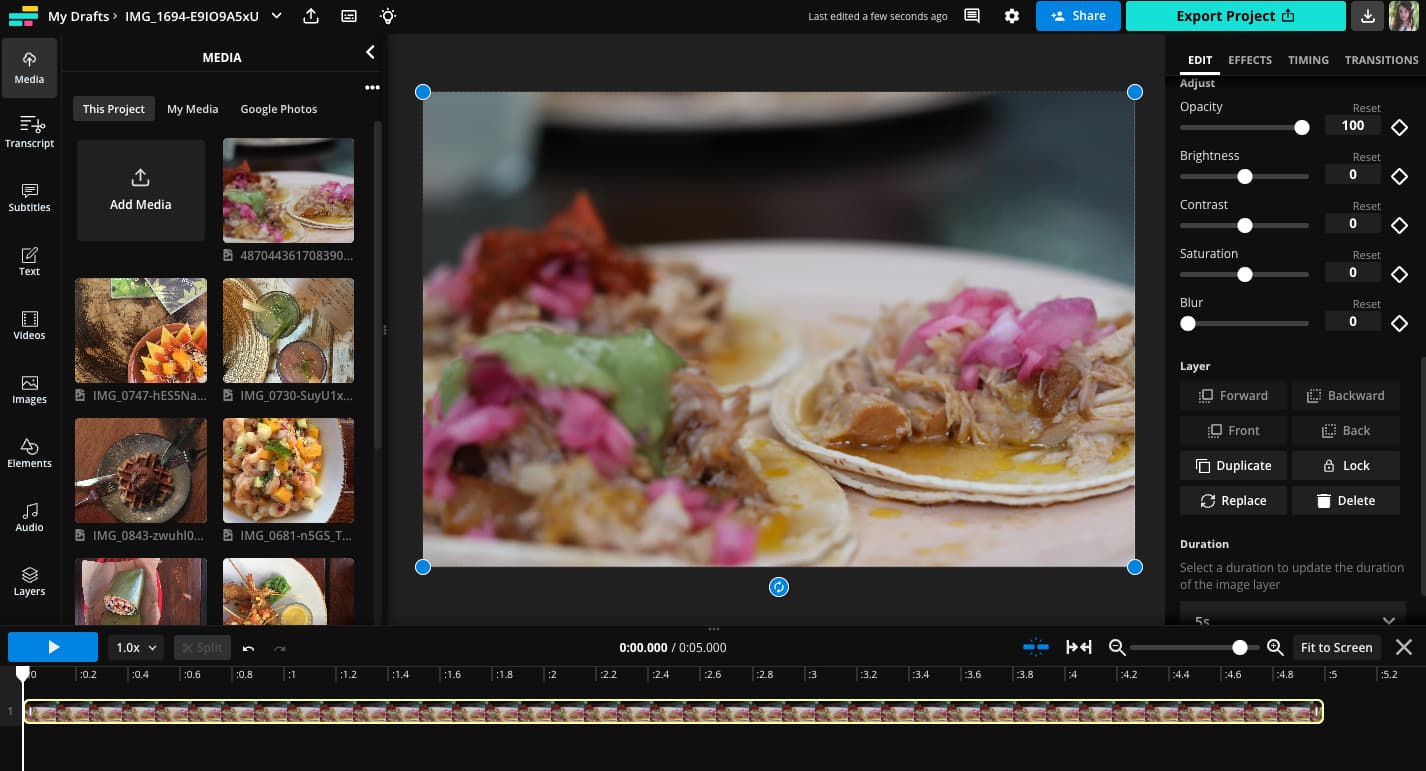Toggle the Blur keyframe diamond
The height and width of the screenshot is (771, 1426).
coord(1399,323)
